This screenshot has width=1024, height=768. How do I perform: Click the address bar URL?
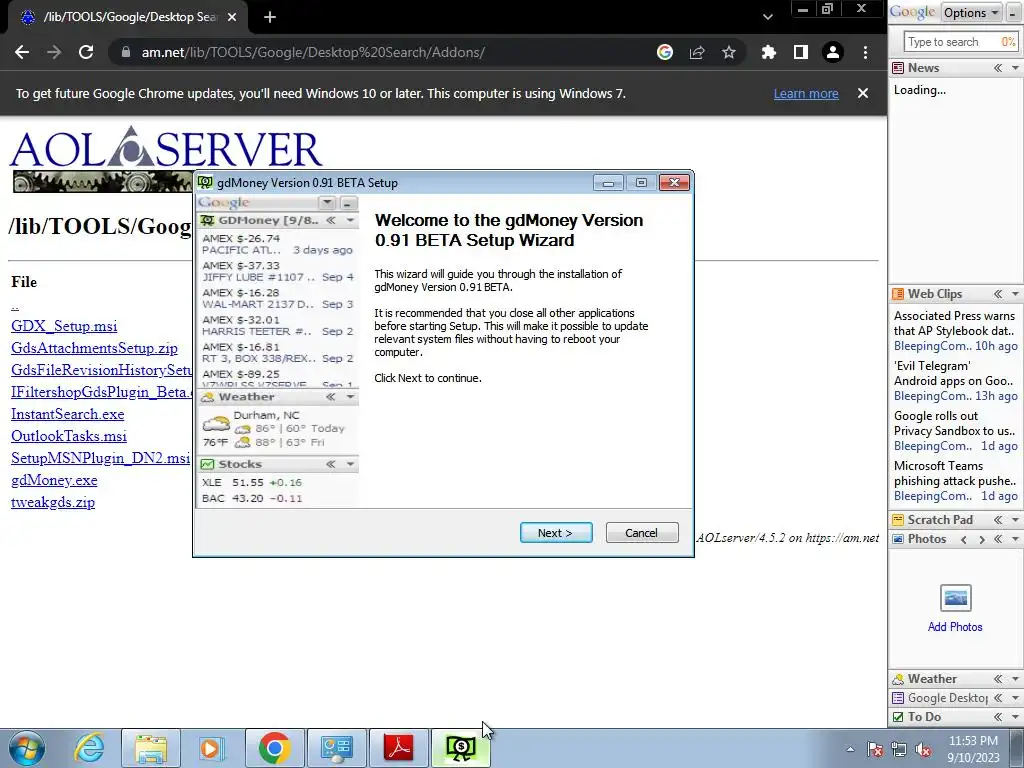coord(313,52)
